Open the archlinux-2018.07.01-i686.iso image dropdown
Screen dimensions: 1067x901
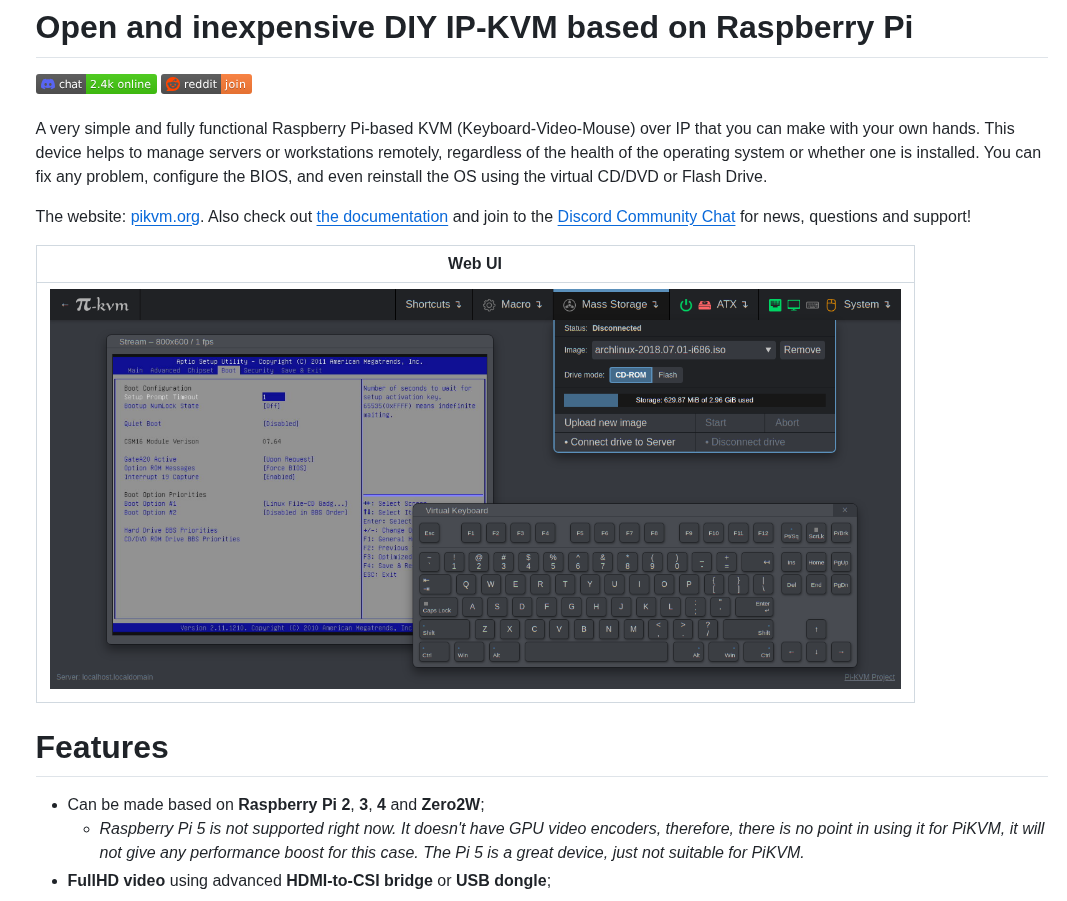(x=683, y=350)
